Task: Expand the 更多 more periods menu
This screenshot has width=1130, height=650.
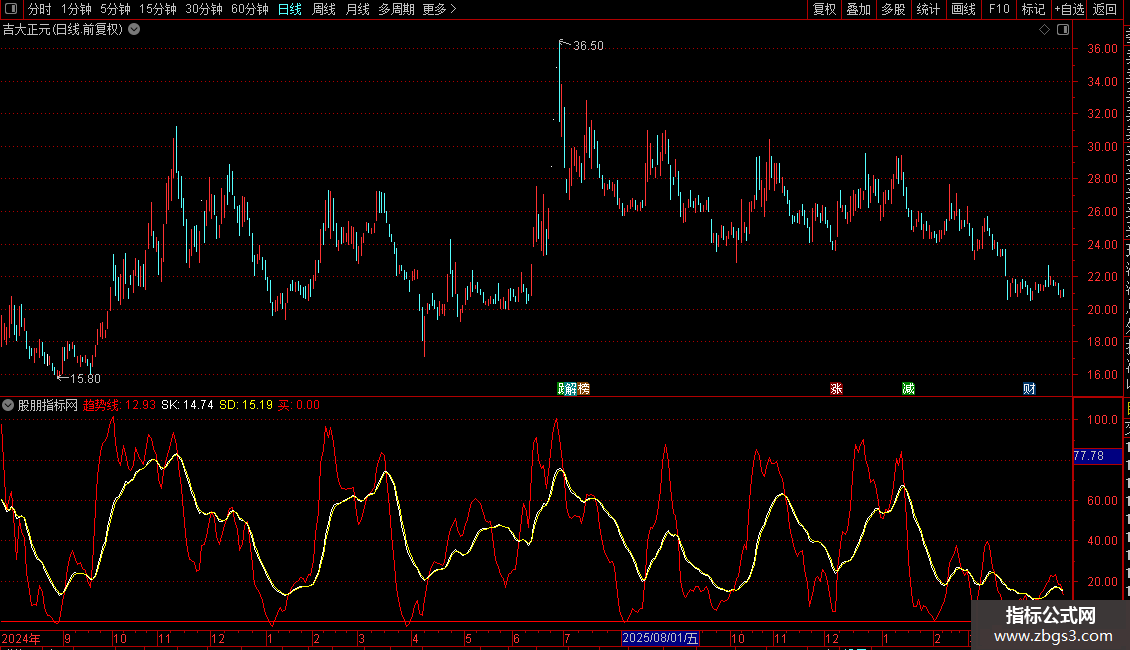Action: click(440, 9)
